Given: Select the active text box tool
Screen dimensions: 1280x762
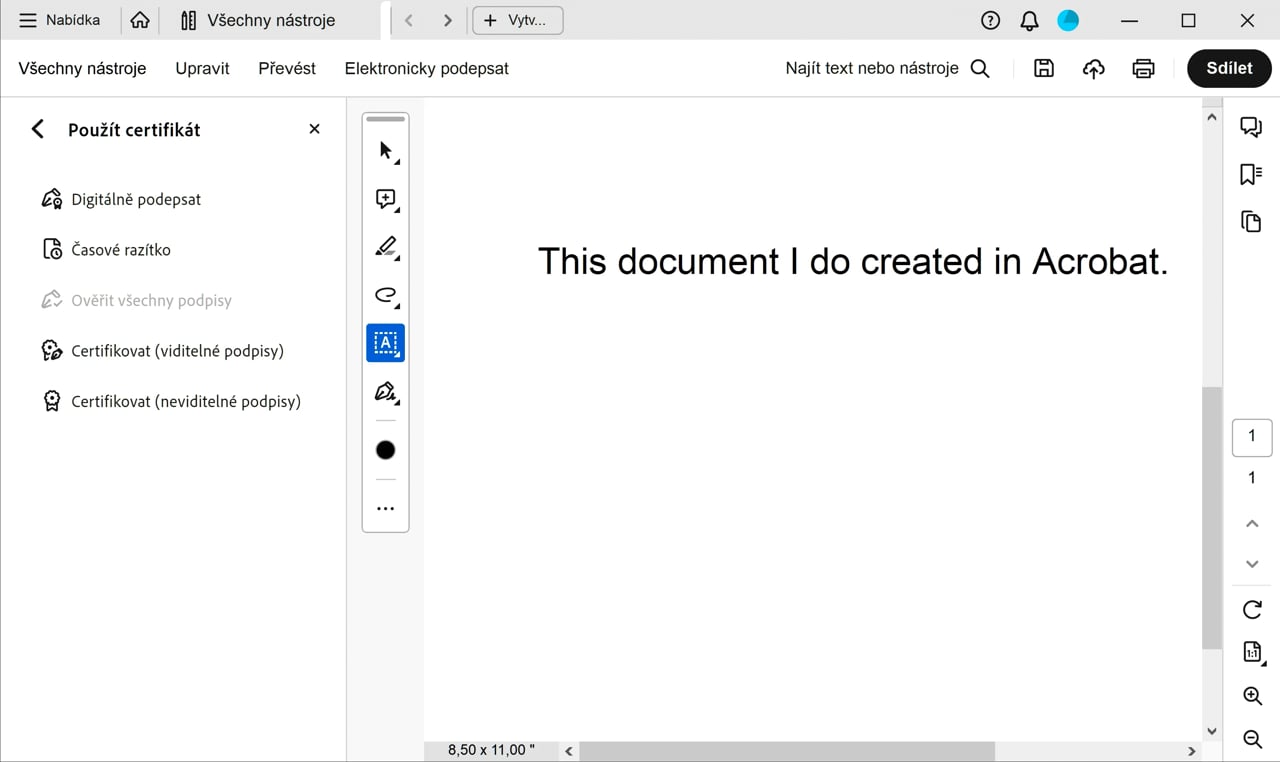Looking at the screenshot, I should (386, 343).
